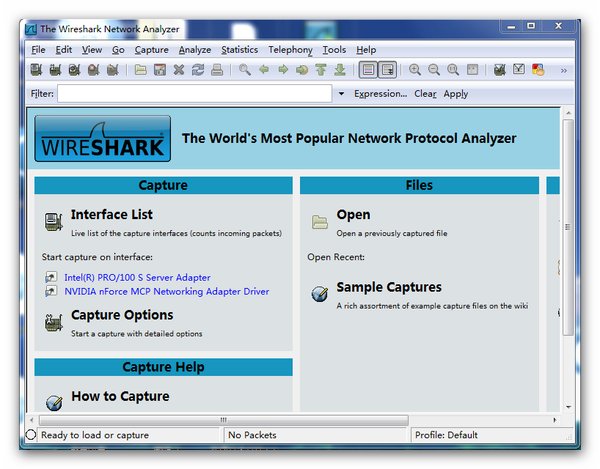600x469 pixels.
Task: Expand the Filter history dropdown arrow
Action: click(x=341, y=94)
